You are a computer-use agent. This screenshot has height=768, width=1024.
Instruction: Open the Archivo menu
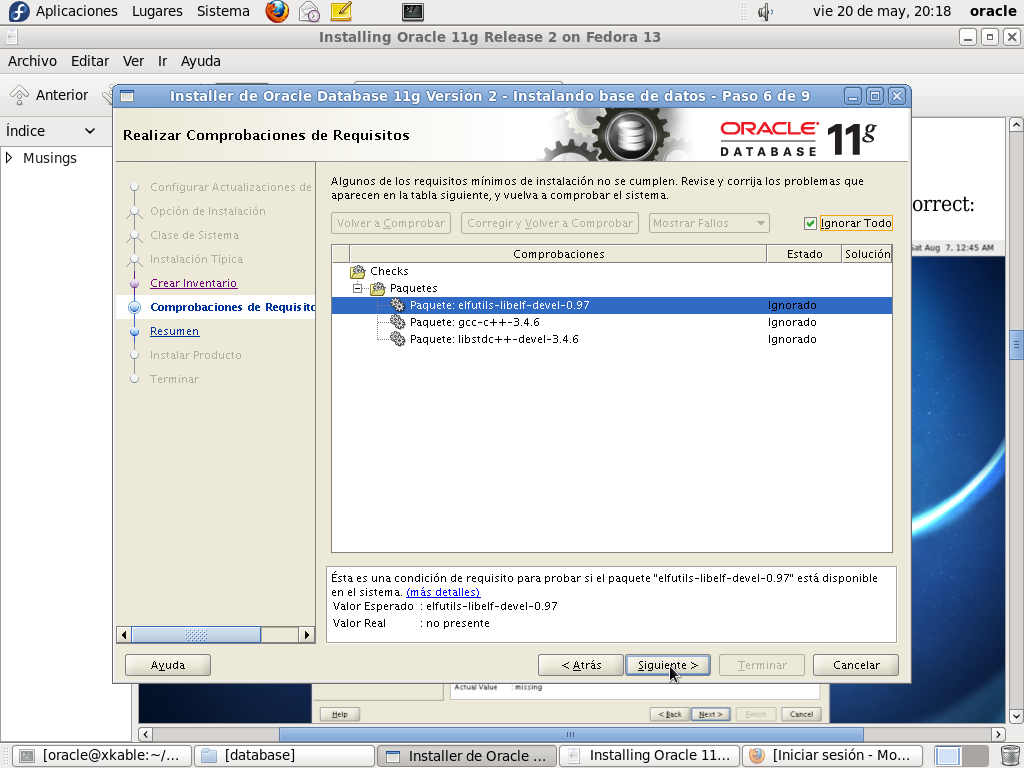click(32, 61)
